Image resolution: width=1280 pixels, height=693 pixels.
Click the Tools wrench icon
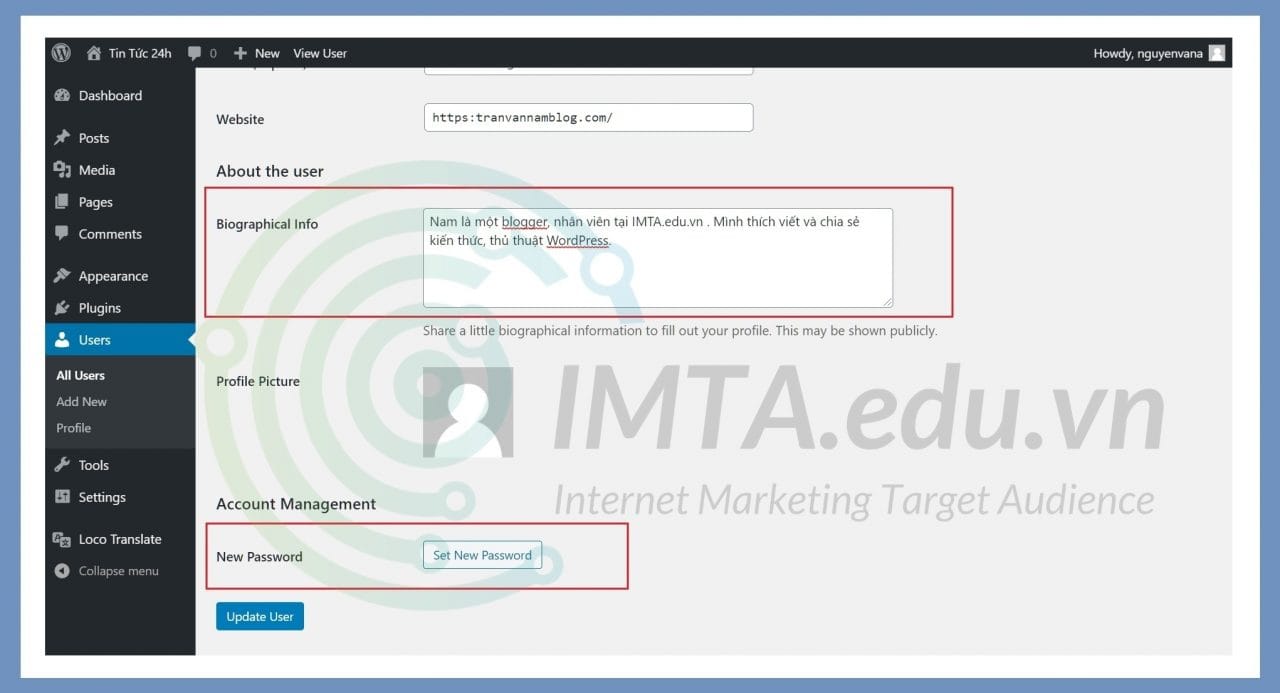pyautogui.click(x=64, y=464)
